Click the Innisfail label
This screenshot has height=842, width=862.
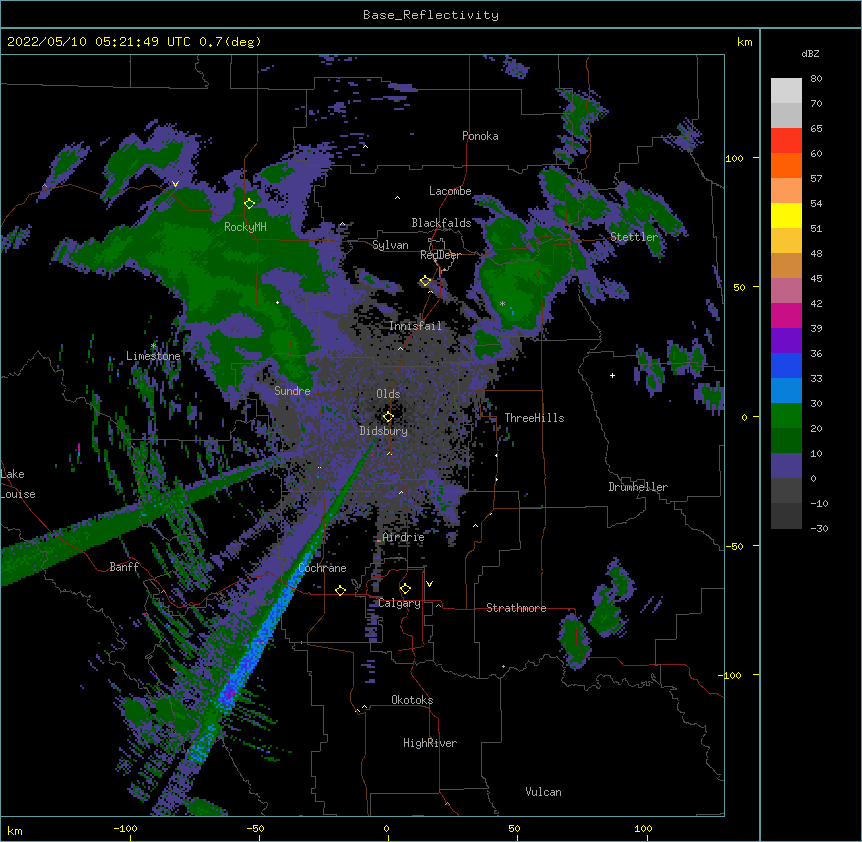click(x=415, y=326)
